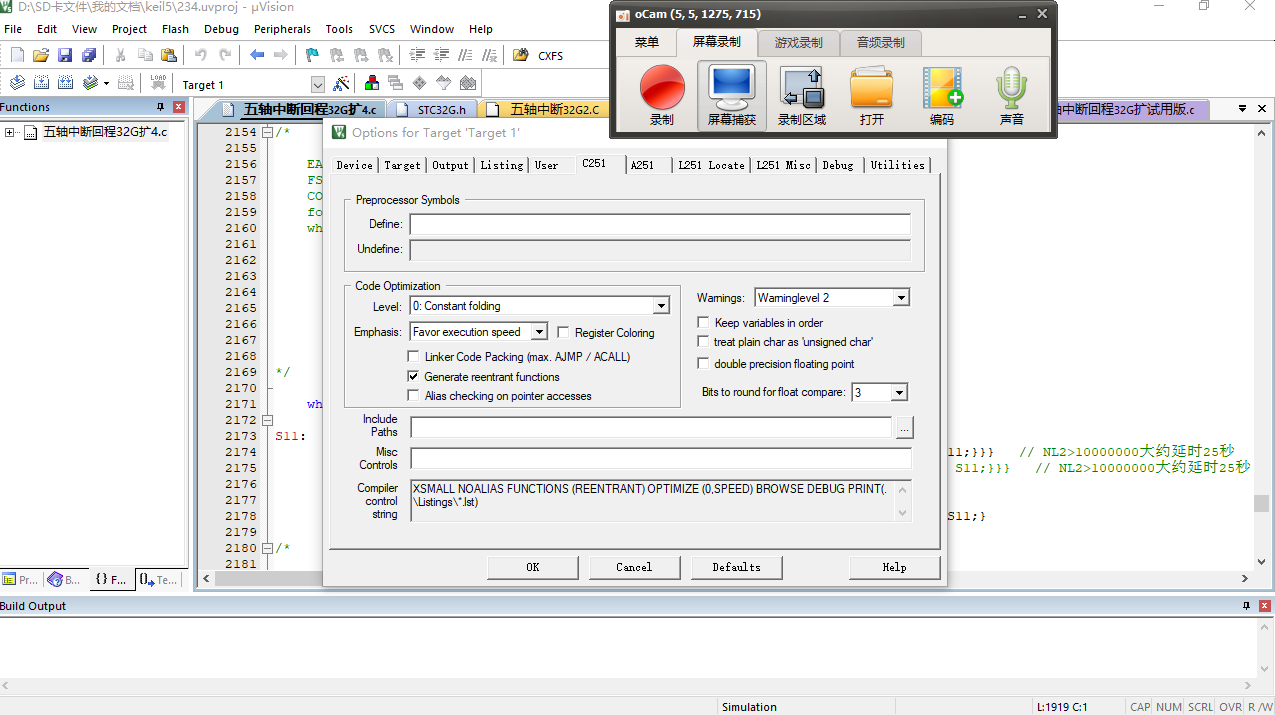1275x715 pixels.
Task: Click the Paste clipboard icon
Action: click(169, 55)
